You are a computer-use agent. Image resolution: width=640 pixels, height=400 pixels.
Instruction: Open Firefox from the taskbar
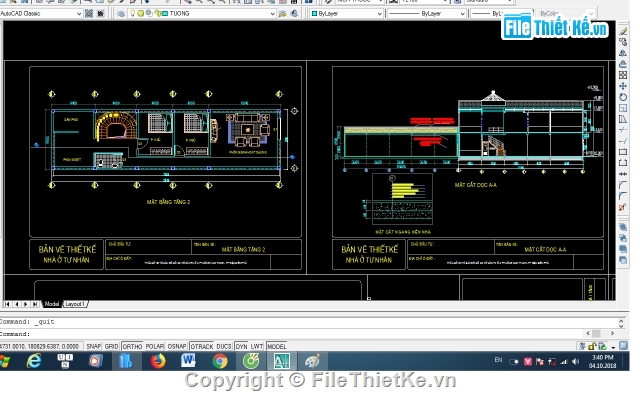tap(158, 361)
